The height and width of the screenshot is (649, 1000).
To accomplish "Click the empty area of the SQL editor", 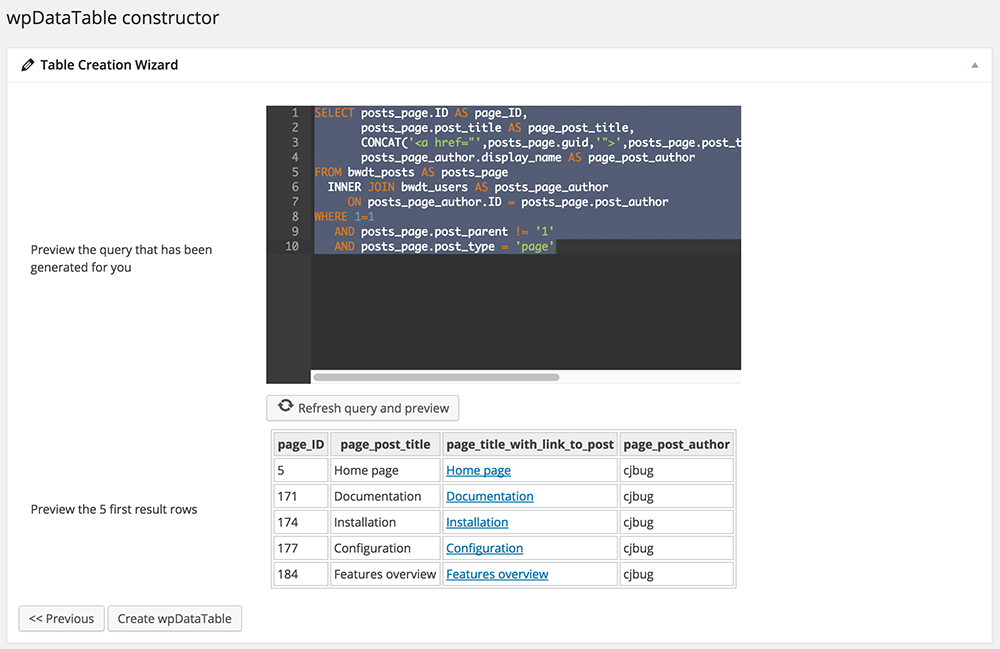I will click(x=526, y=311).
